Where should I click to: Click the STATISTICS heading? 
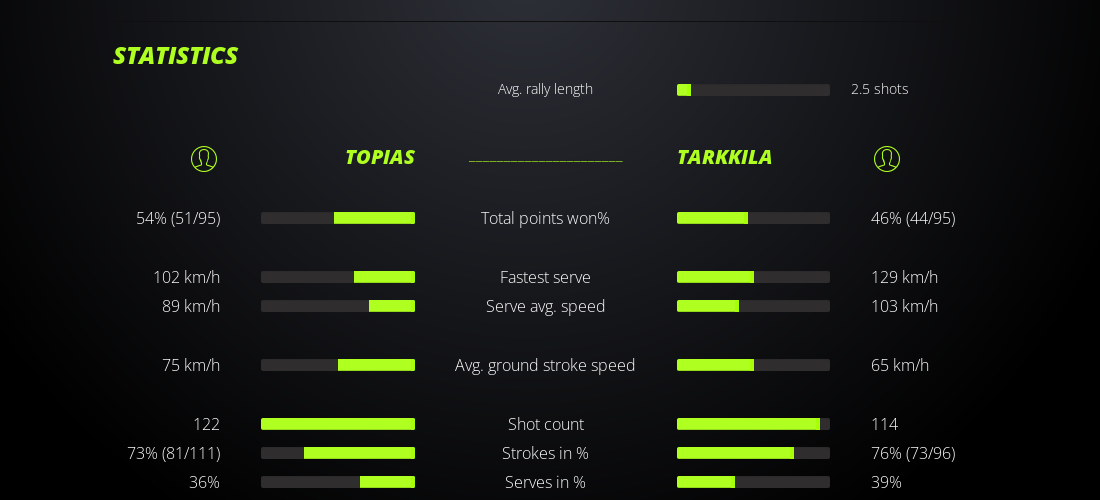click(x=175, y=56)
